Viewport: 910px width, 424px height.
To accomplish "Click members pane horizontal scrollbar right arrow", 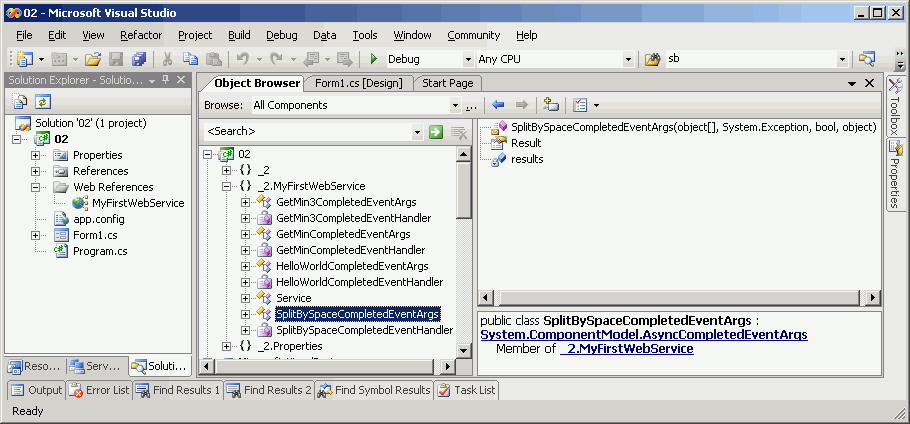I will click(873, 298).
